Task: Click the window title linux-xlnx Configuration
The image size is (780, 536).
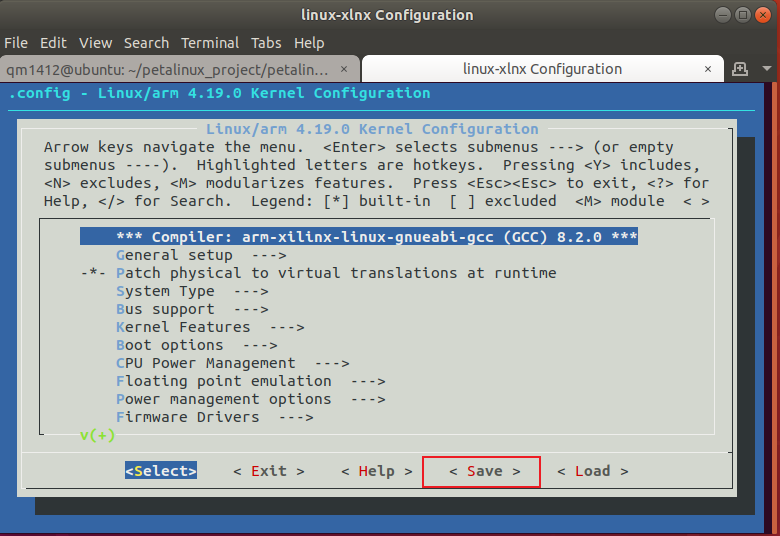Action: click(387, 15)
